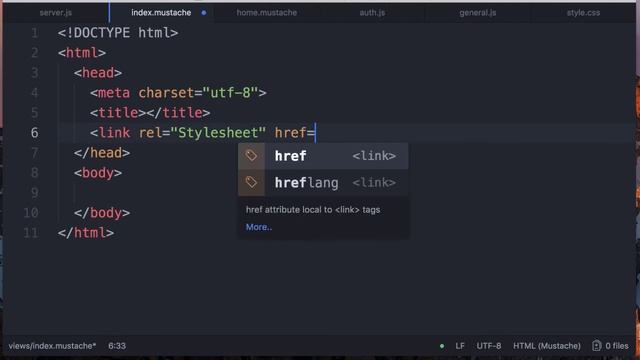Change the LF line ending setting
Viewport: 640px width, 360px height.
[x=460, y=346]
